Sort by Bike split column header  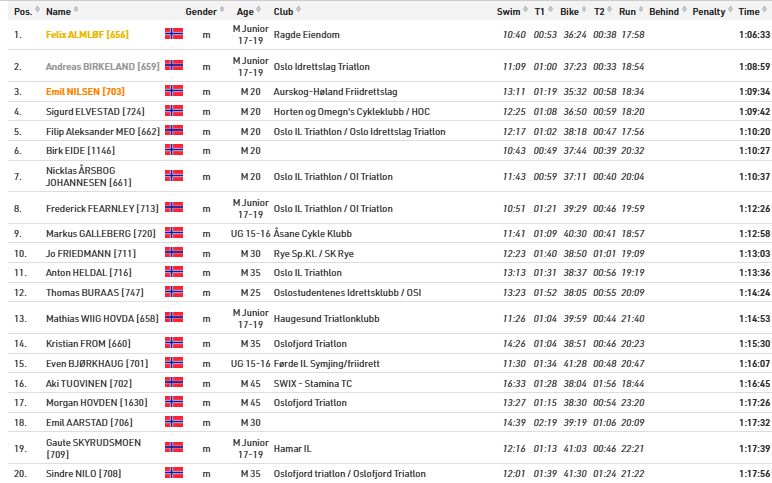569,11
